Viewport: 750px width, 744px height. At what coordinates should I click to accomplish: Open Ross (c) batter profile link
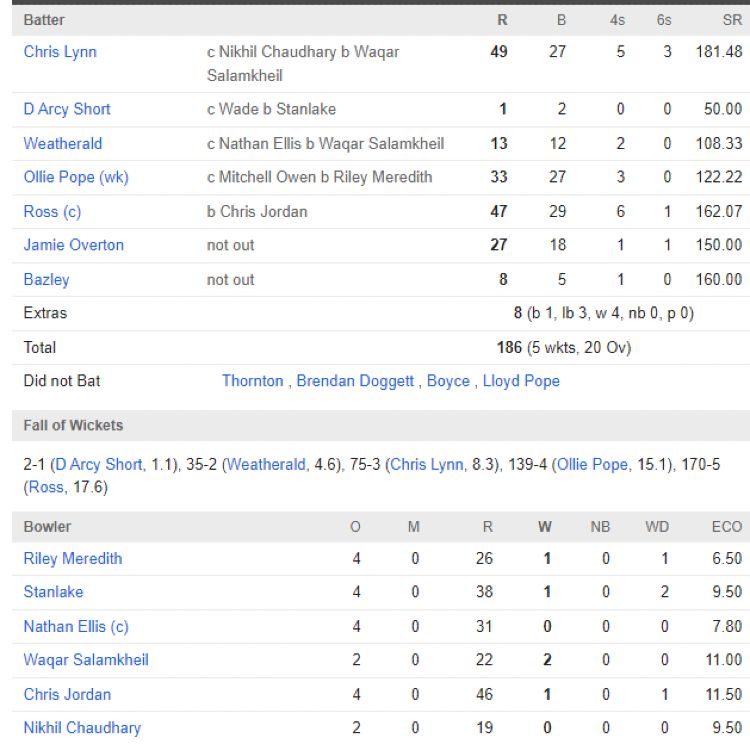coord(52,211)
